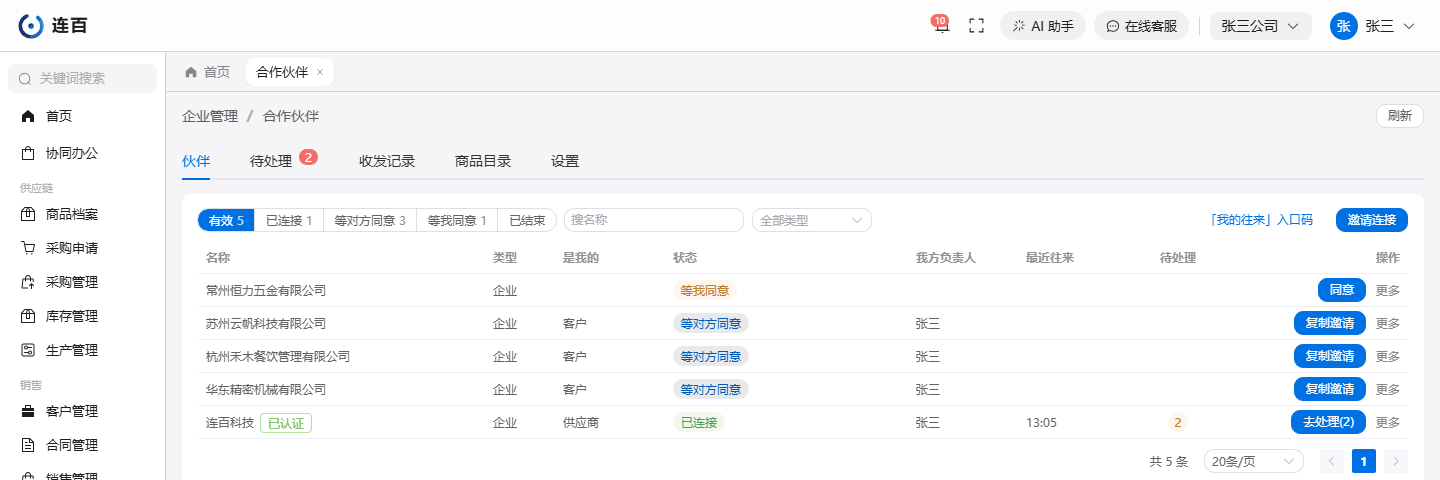Click the 协同办公 sidebar icon
This screenshot has height=480, width=1440.
tap(28, 153)
